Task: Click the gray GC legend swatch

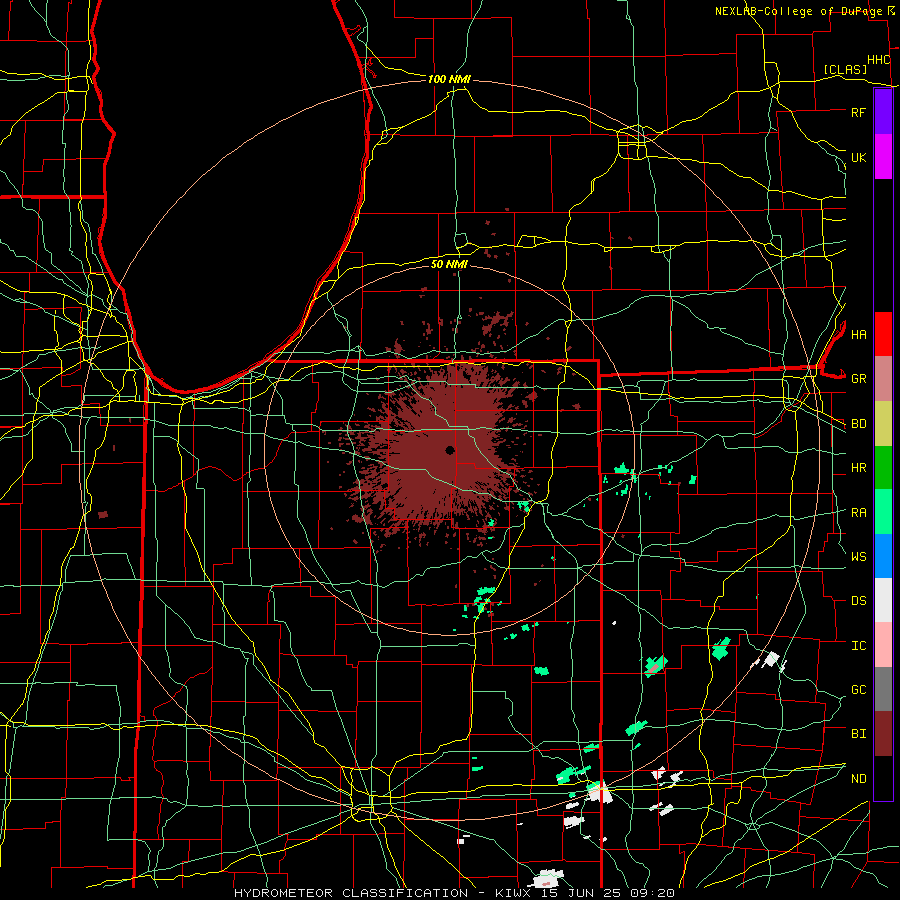Action: click(x=883, y=689)
